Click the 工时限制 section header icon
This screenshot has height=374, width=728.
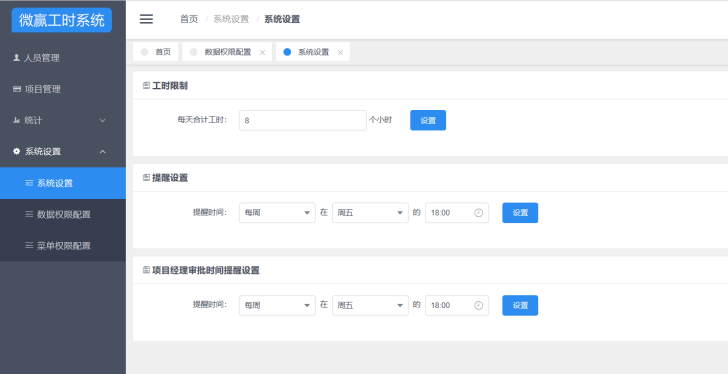point(146,85)
